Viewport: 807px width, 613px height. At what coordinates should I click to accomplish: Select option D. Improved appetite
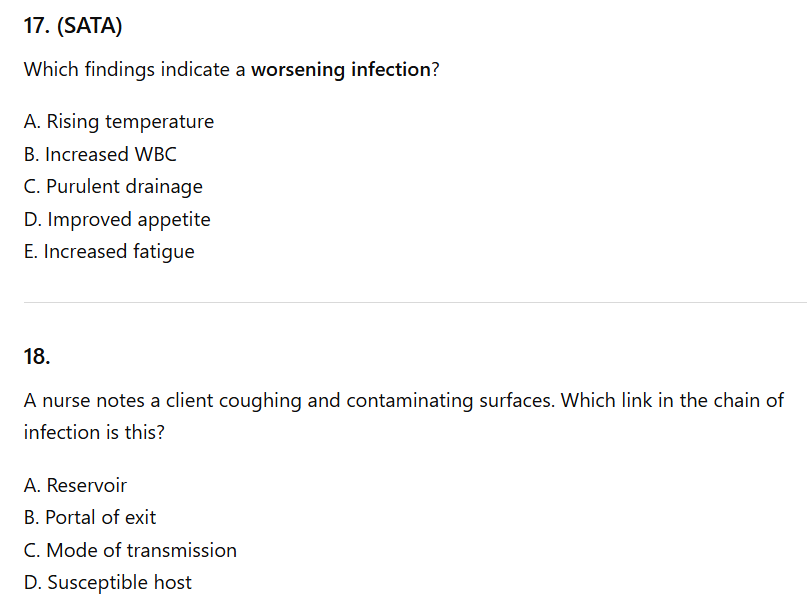117,219
